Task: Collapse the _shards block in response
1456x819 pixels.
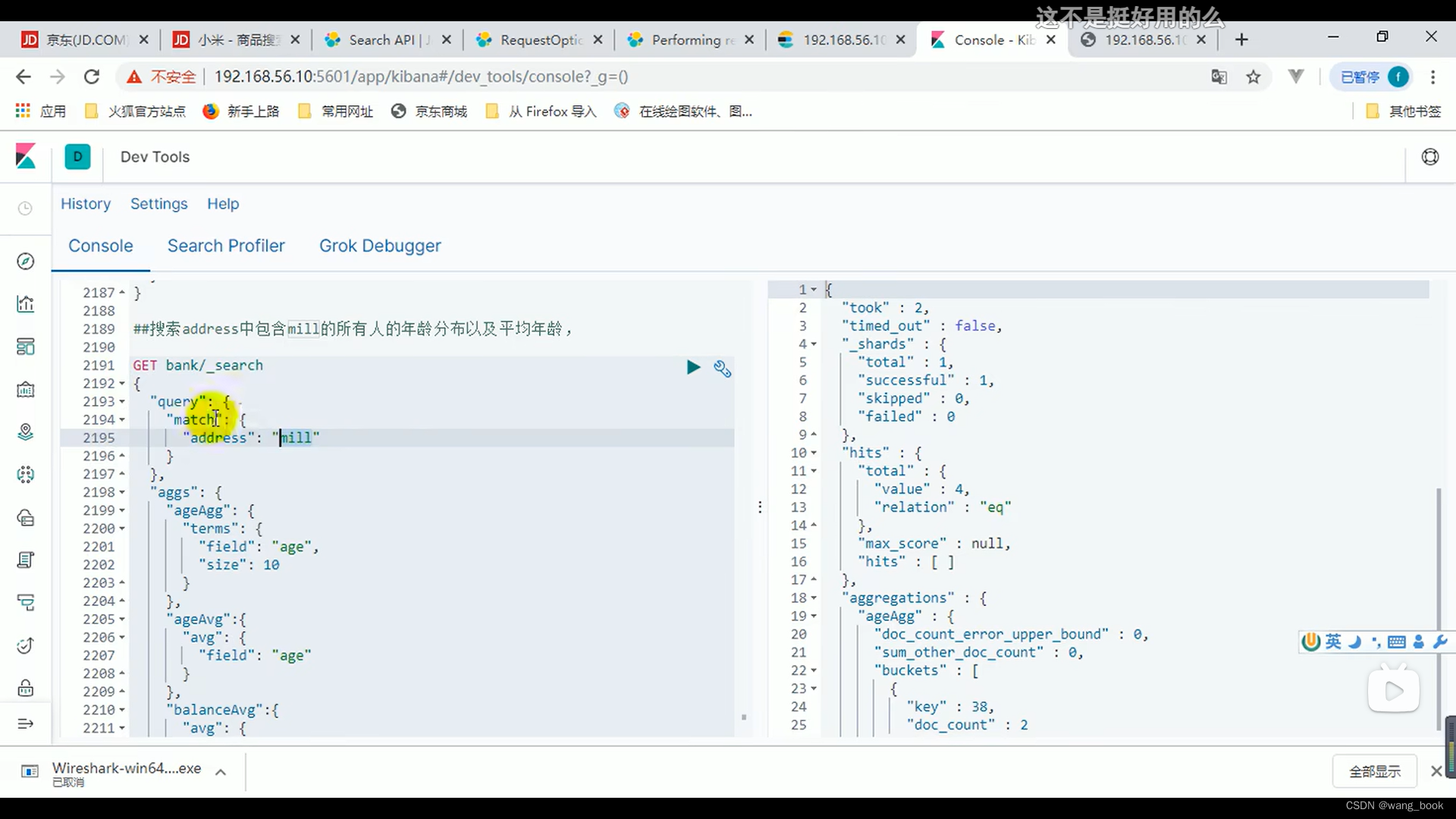Action: pos(814,344)
